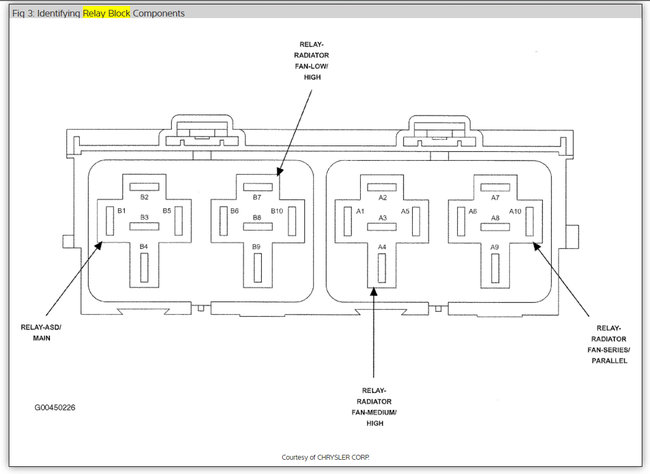
Task: Click terminal label A1
Action: coord(360,211)
